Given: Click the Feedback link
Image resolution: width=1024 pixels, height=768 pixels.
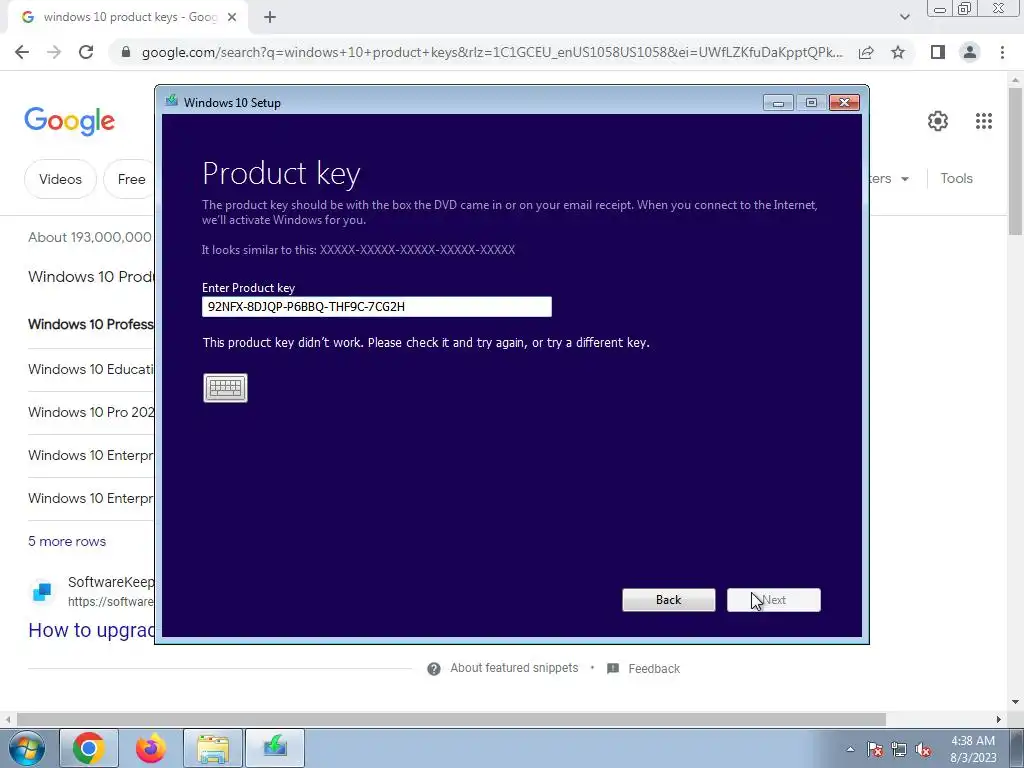Looking at the screenshot, I should [x=654, y=669].
